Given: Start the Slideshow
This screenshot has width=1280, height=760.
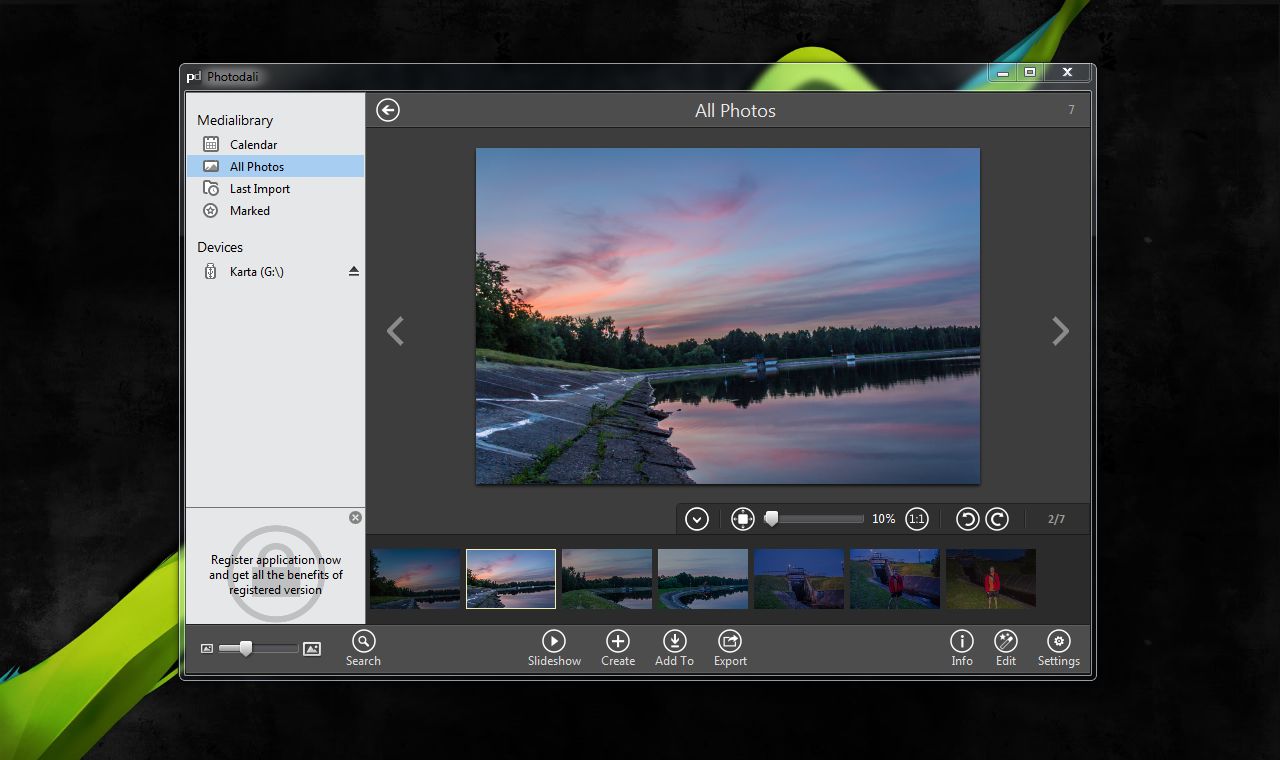Looking at the screenshot, I should (x=554, y=648).
